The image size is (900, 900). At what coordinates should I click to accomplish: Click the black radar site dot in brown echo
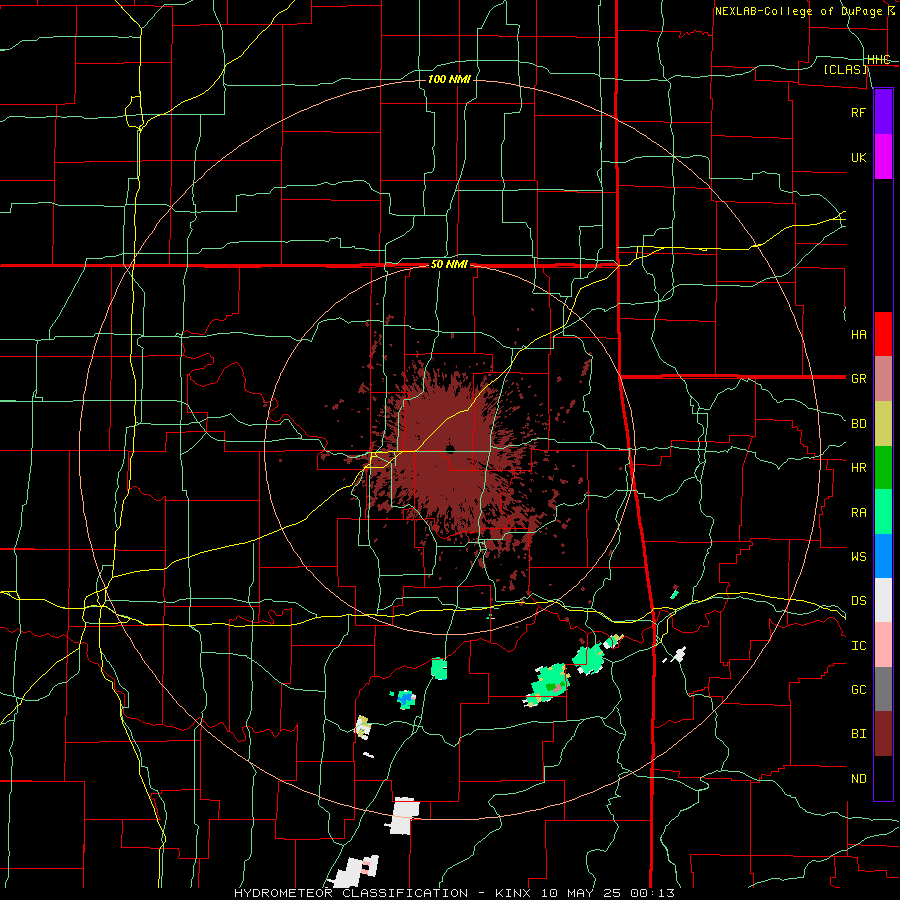click(450, 449)
